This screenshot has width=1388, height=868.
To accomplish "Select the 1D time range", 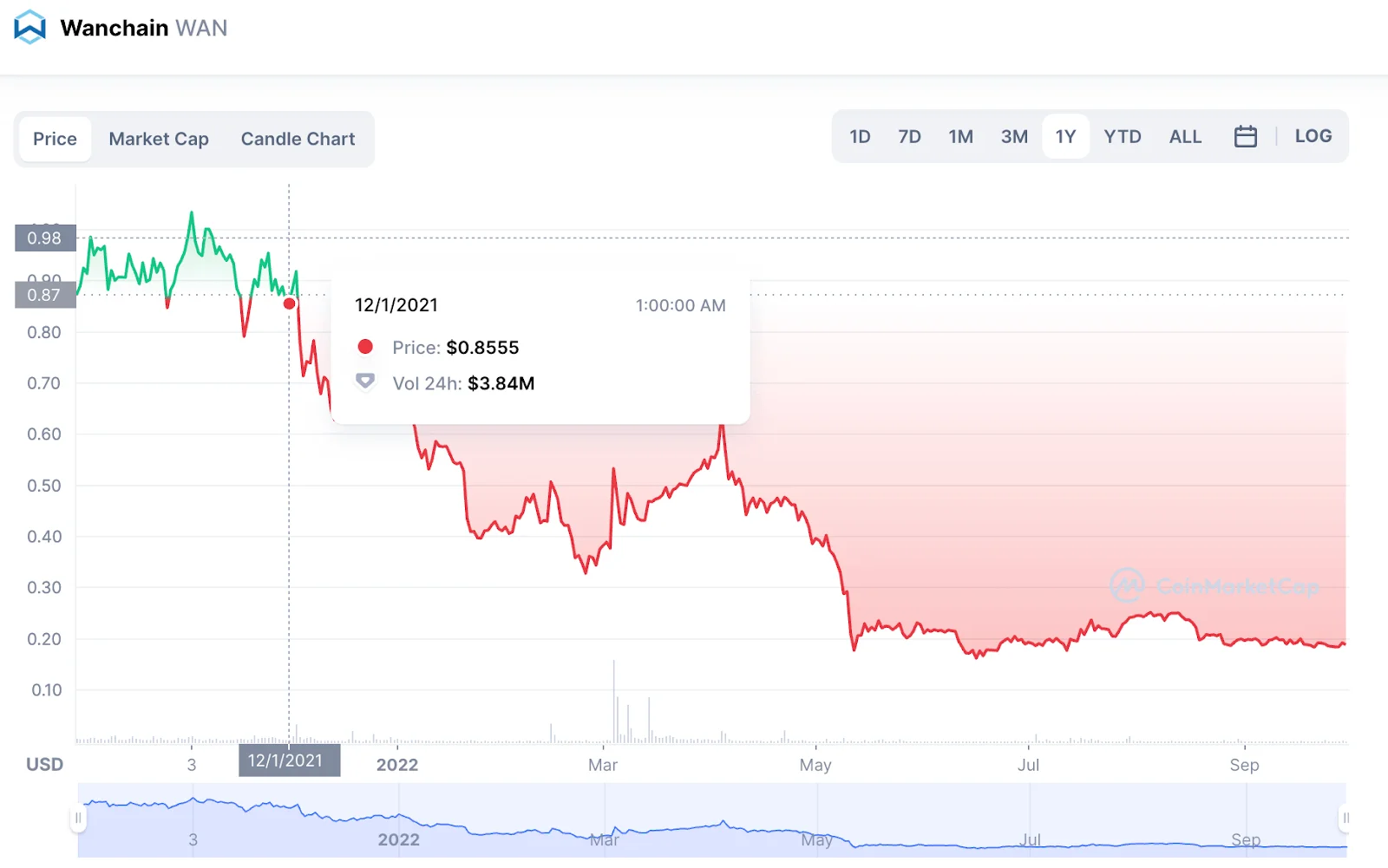I will click(x=859, y=136).
